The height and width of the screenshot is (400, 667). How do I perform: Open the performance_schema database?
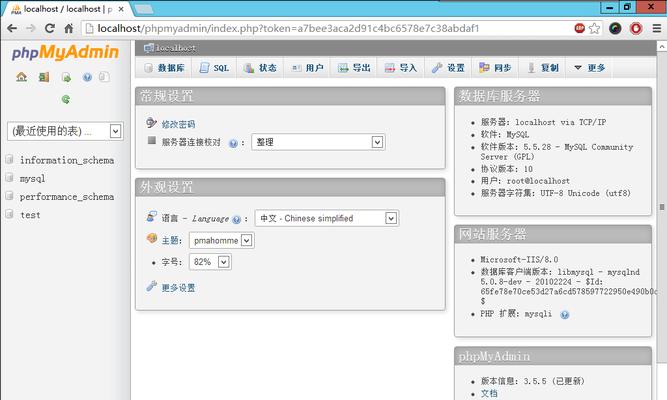coord(67,197)
